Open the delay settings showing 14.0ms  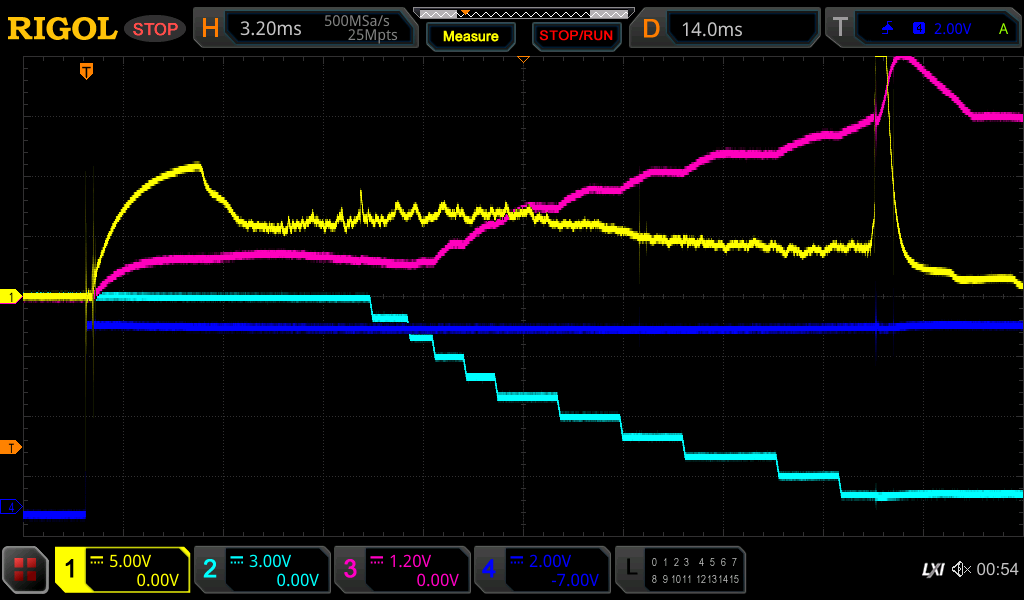[726, 29]
